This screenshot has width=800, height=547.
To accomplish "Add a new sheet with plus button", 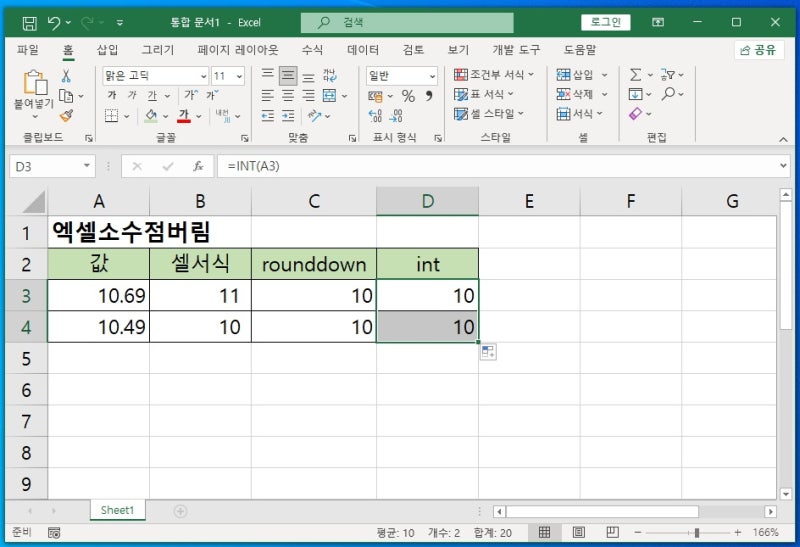I will coord(180,511).
